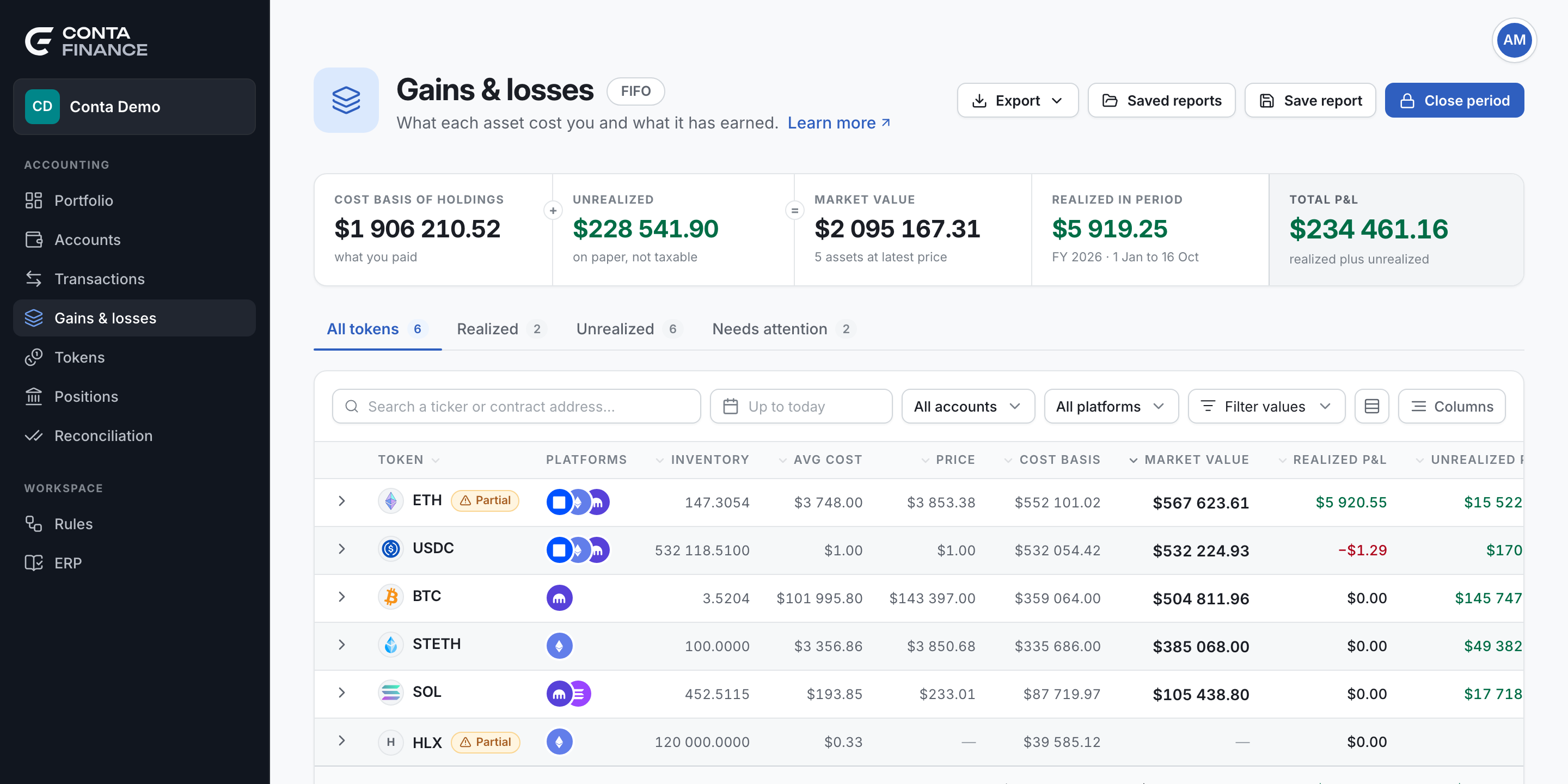Open the ERP workspace page
Screen dimensions: 1568x784
click(134, 563)
